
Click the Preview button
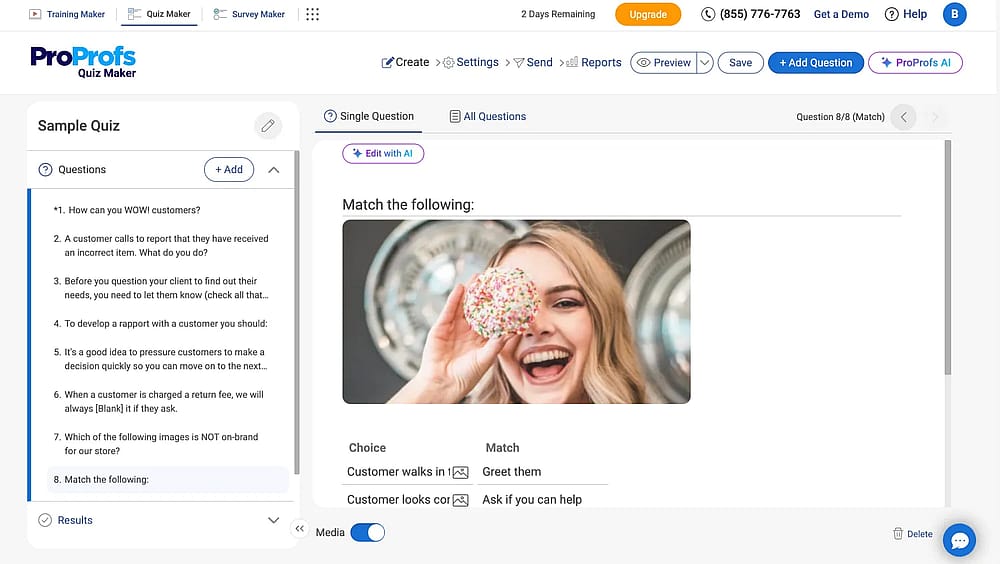click(x=664, y=63)
